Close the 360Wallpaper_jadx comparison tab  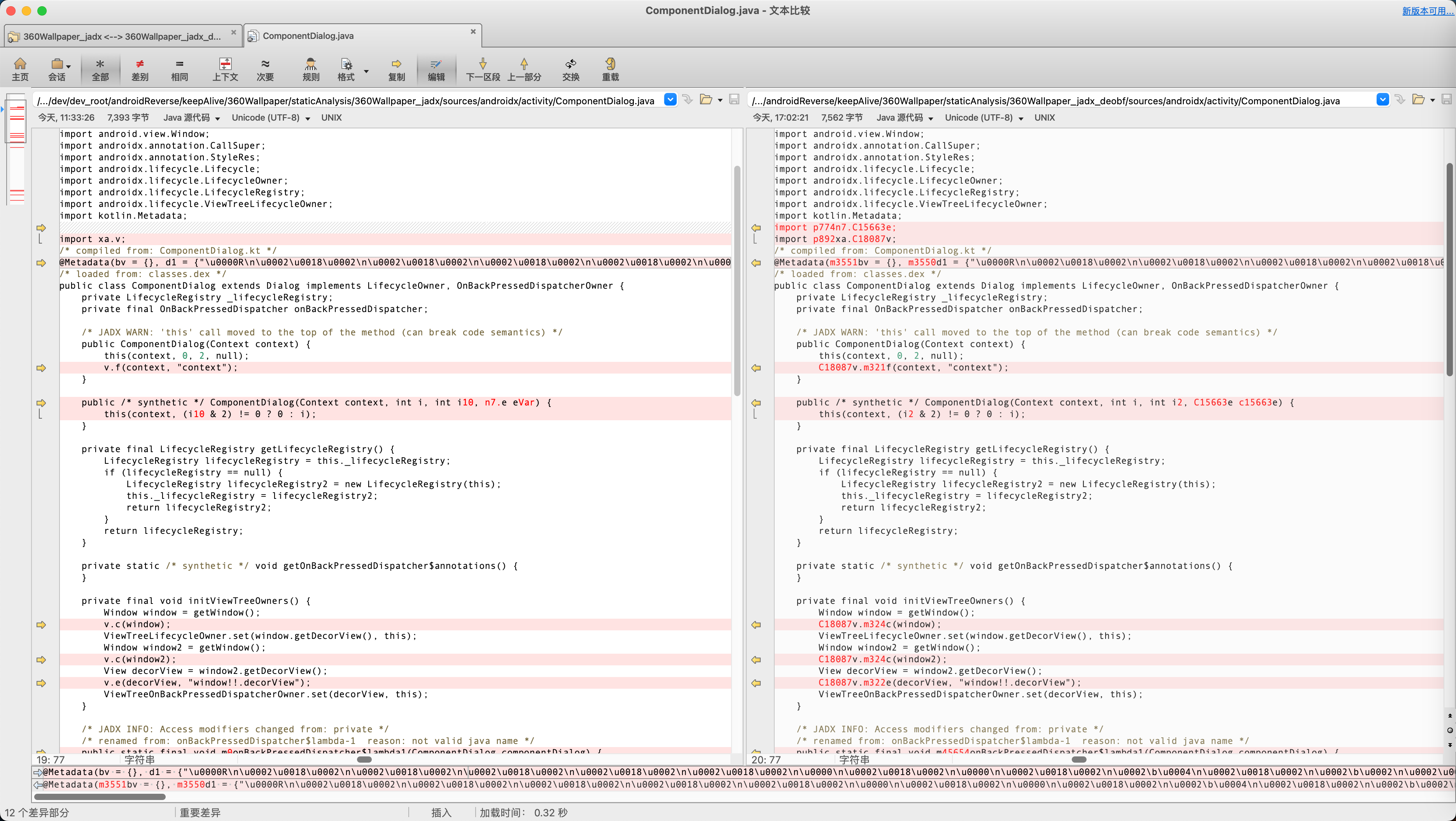point(233,32)
